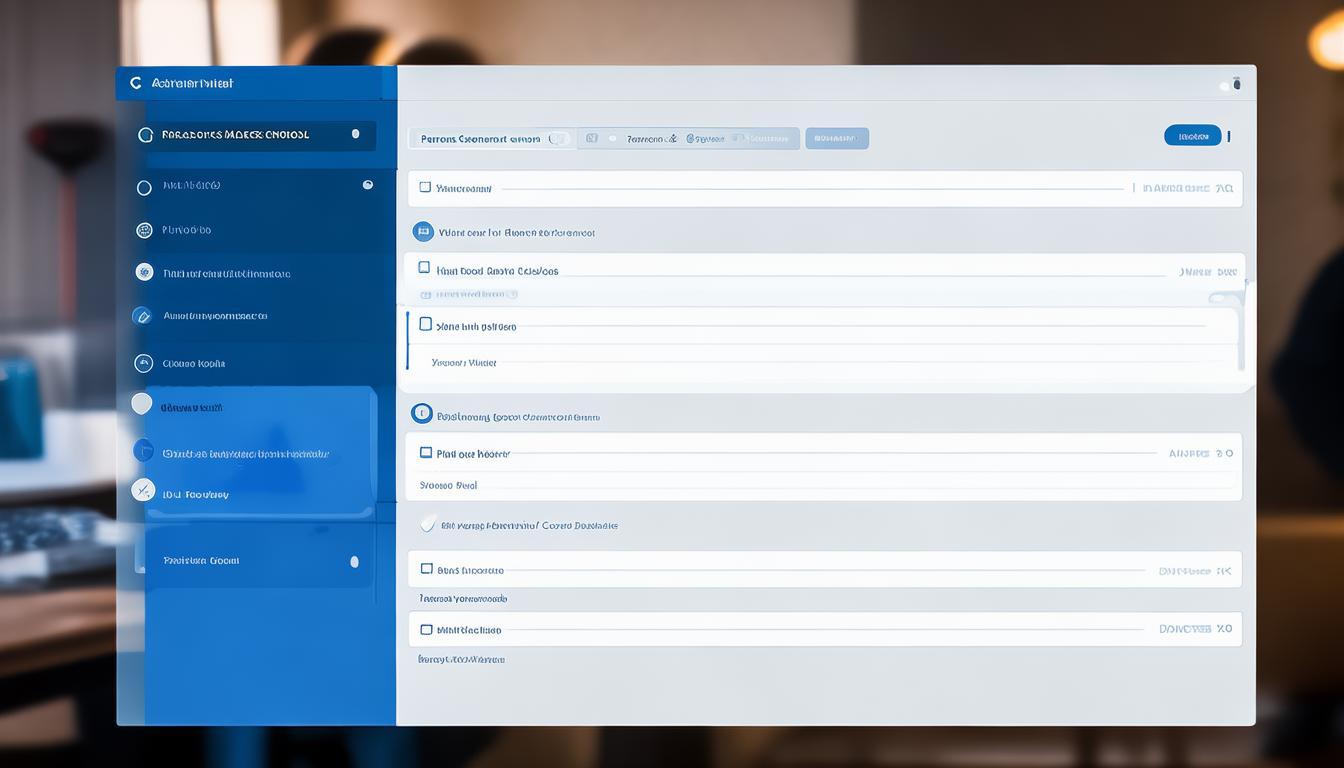Image resolution: width=1344 pixels, height=768 pixels.
Task: Open the 'AINPRE 2O' value on 'Plnt oue hooerr' row
Action: click(x=1200, y=453)
